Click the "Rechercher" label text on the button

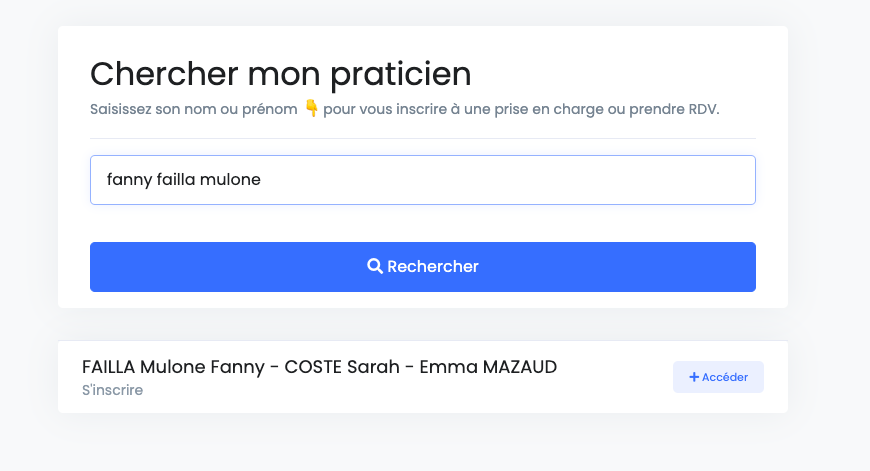(432, 266)
